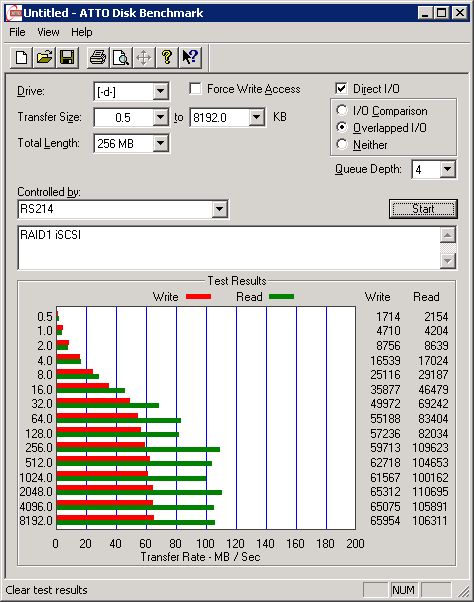
Task: Expand the Total Length 256 MB dropdown
Action: point(160,144)
